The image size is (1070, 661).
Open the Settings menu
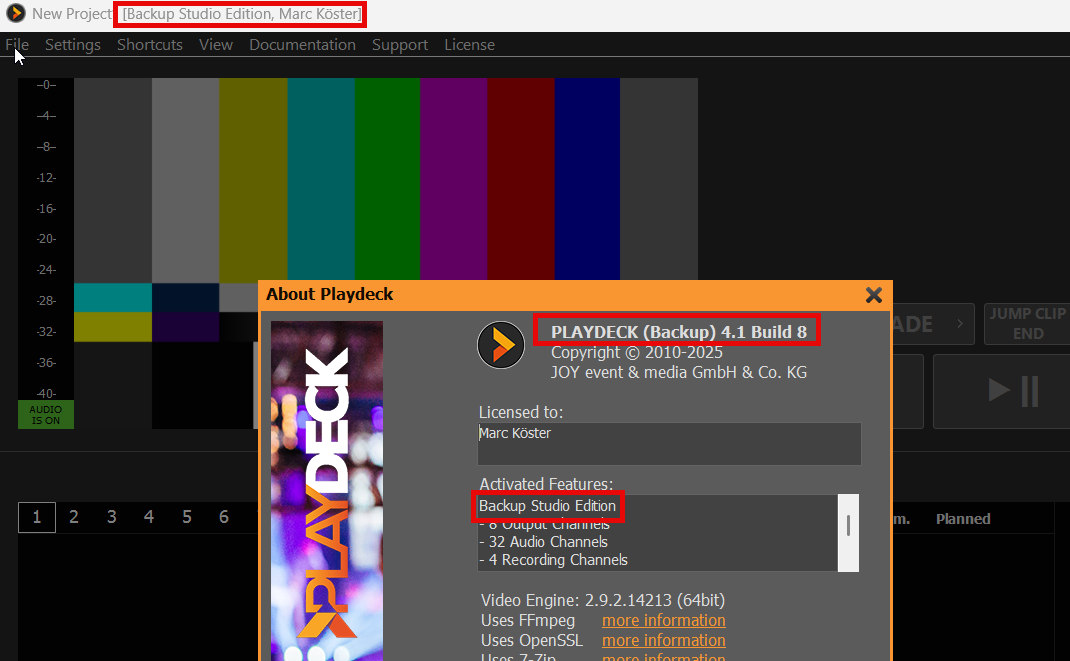pos(73,44)
